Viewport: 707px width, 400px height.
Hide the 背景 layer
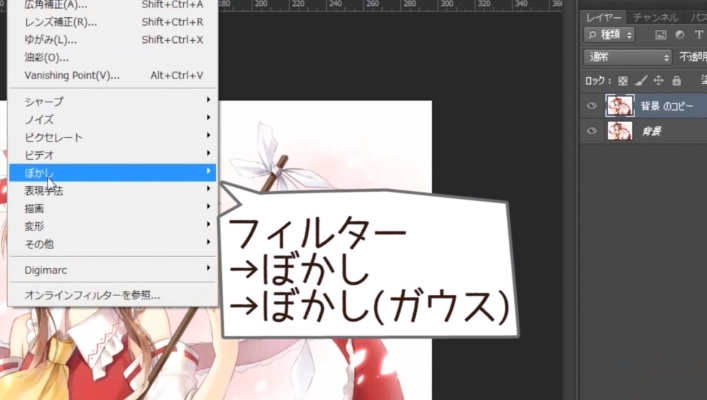(592, 131)
